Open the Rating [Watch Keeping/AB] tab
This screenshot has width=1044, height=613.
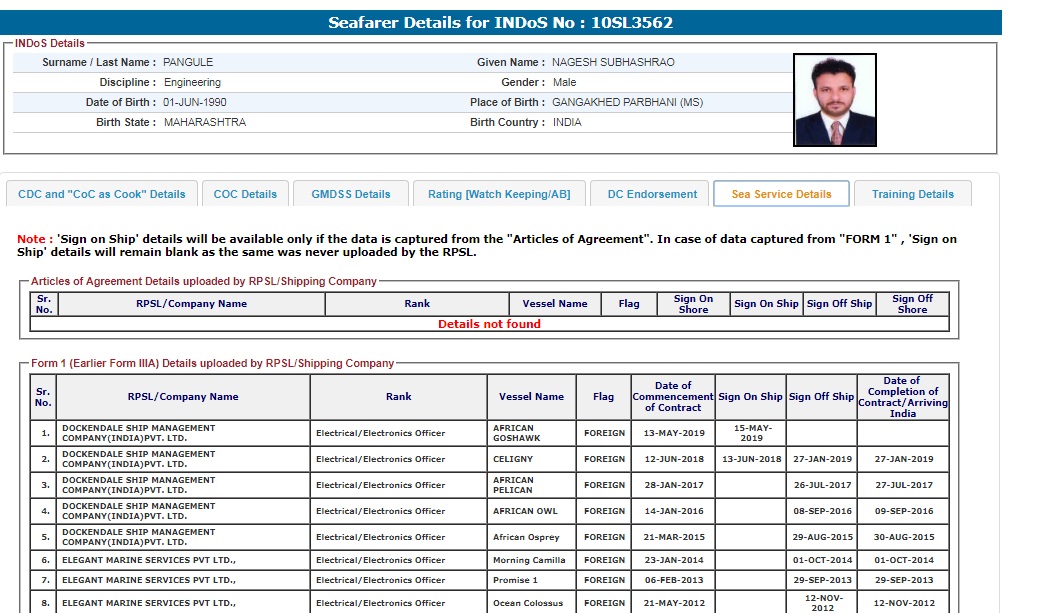(x=499, y=194)
